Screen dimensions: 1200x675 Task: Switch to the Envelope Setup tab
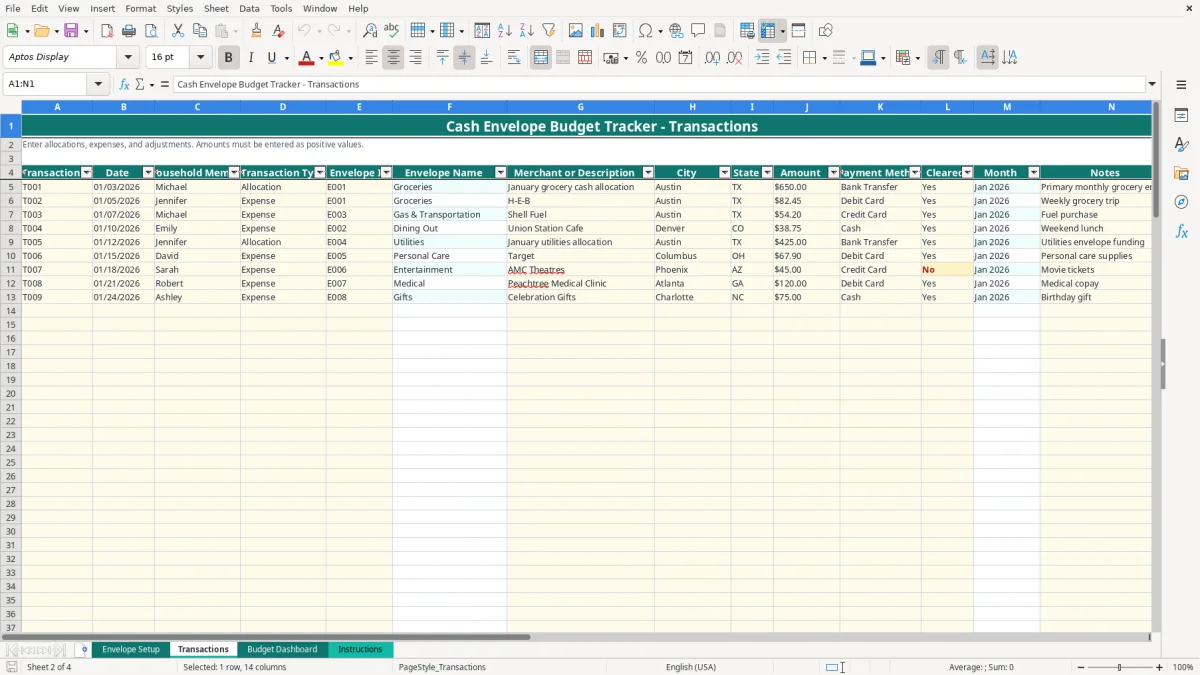coord(131,650)
